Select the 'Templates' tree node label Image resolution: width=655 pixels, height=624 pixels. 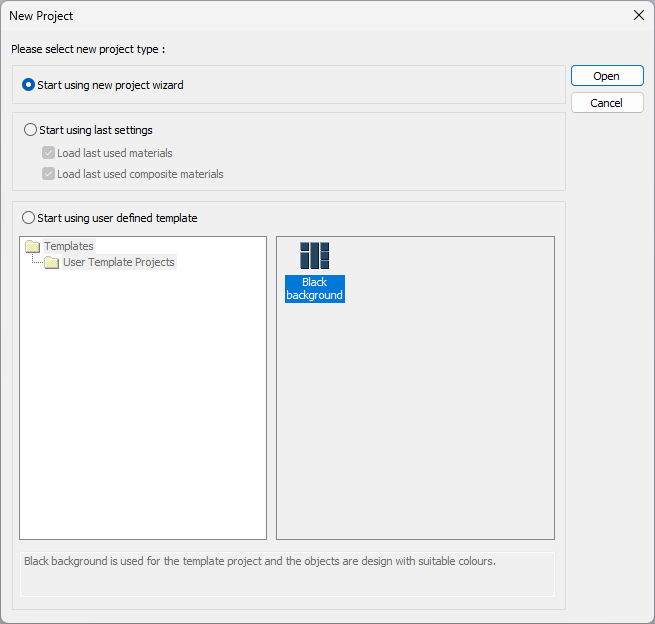(69, 246)
